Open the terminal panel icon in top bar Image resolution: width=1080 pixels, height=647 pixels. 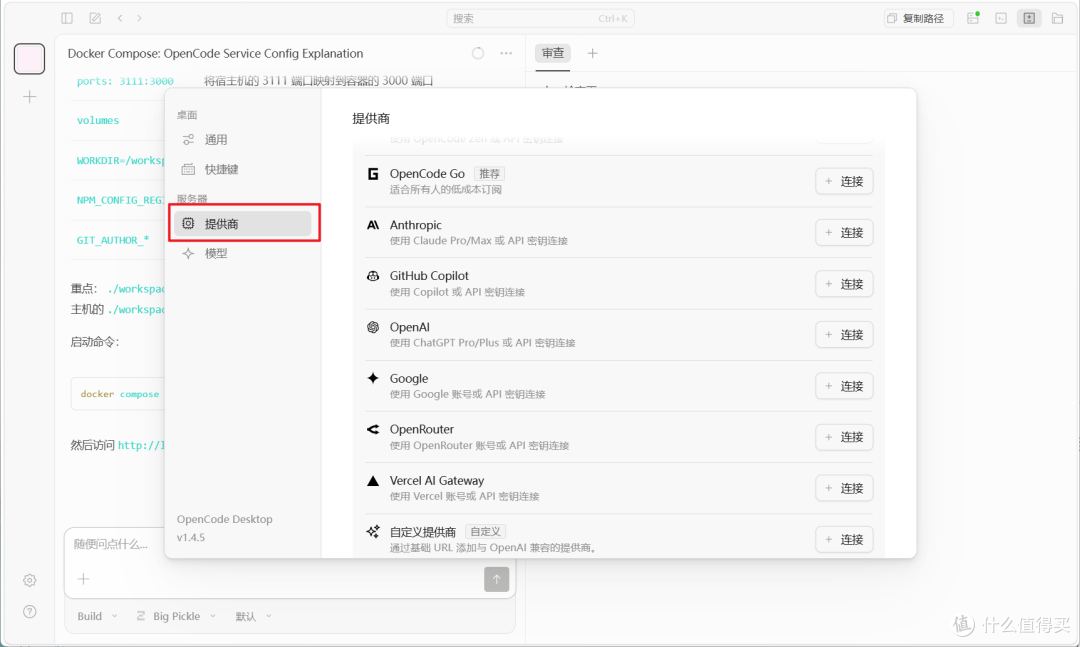coord(1001,18)
